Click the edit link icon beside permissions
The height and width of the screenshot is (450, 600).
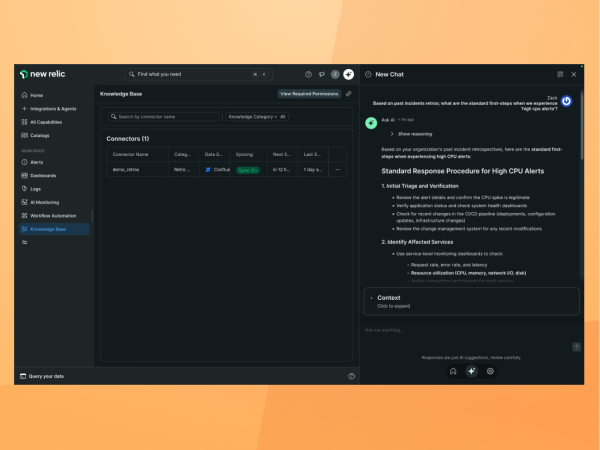click(x=349, y=94)
